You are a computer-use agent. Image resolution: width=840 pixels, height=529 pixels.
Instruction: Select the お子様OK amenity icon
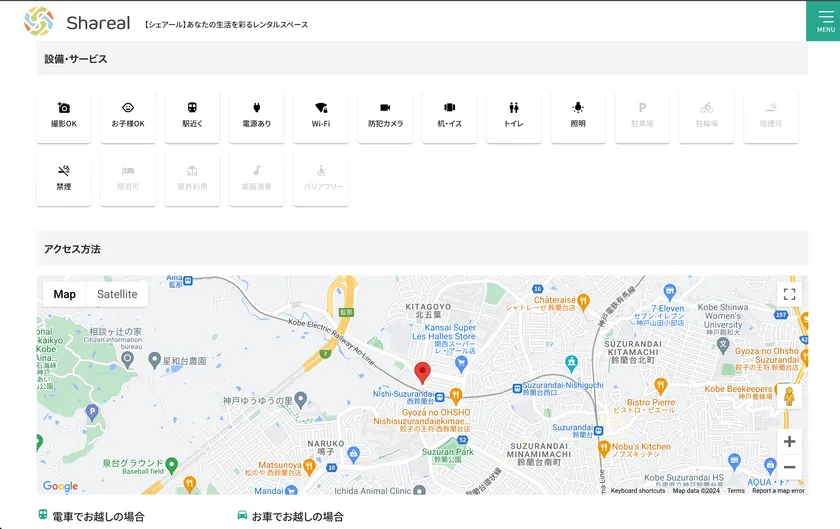128,116
